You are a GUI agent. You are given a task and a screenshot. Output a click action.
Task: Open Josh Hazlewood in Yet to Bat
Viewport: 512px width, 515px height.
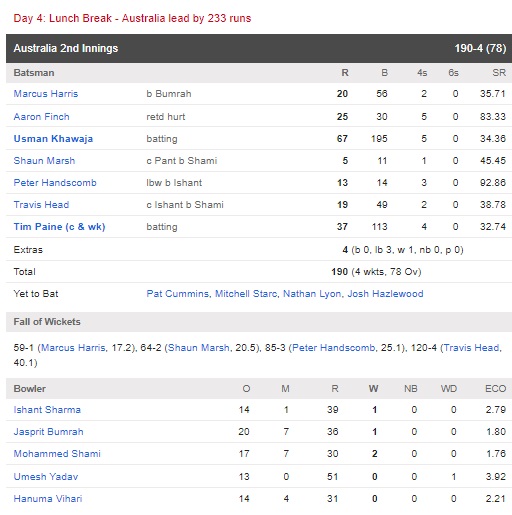pyautogui.click(x=385, y=294)
